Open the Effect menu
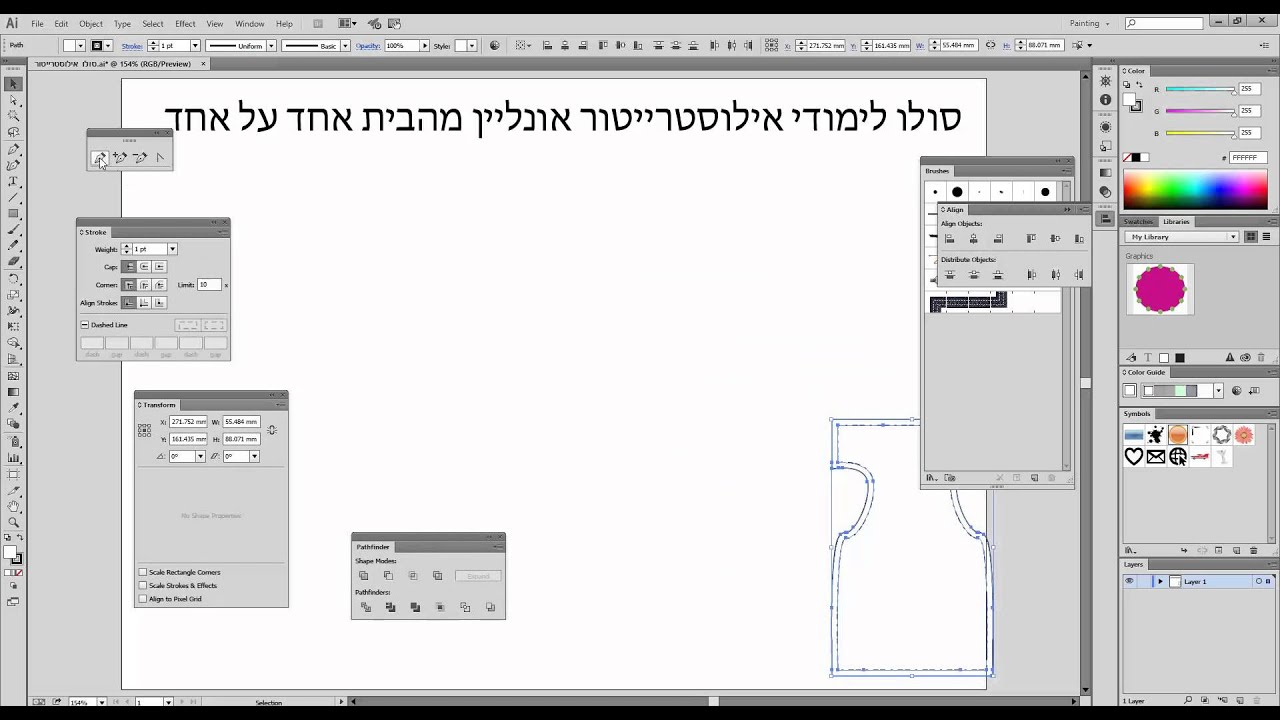The image size is (1280, 720). (x=185, y=23)
